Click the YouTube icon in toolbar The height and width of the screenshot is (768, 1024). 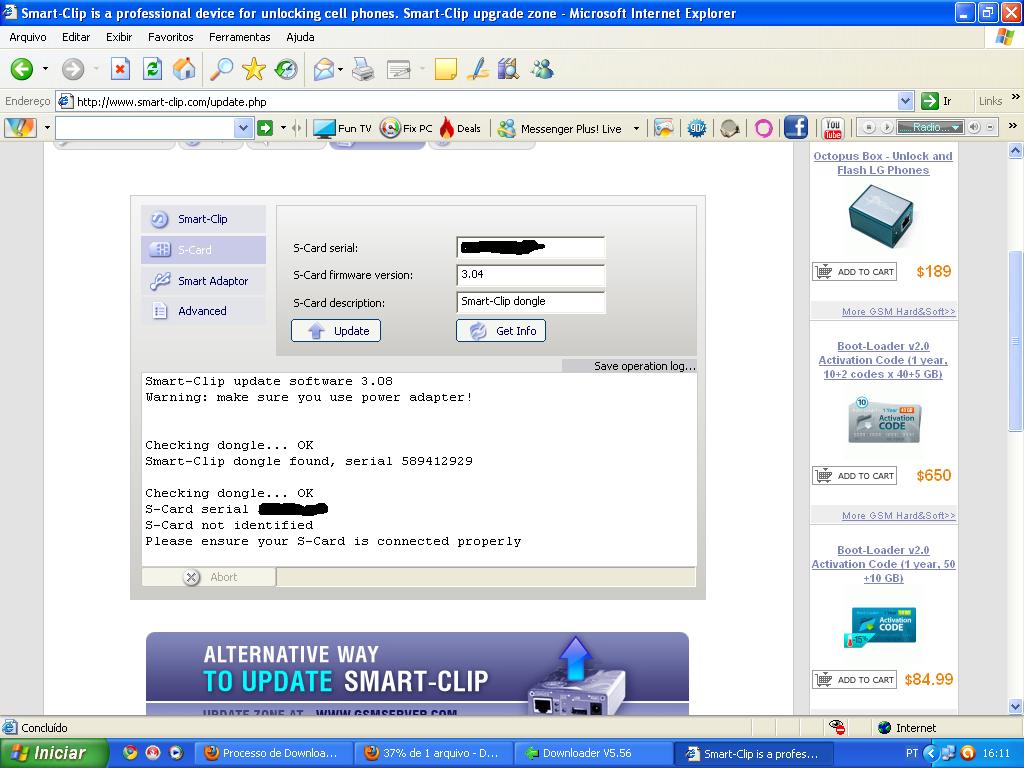coord(832,128)
